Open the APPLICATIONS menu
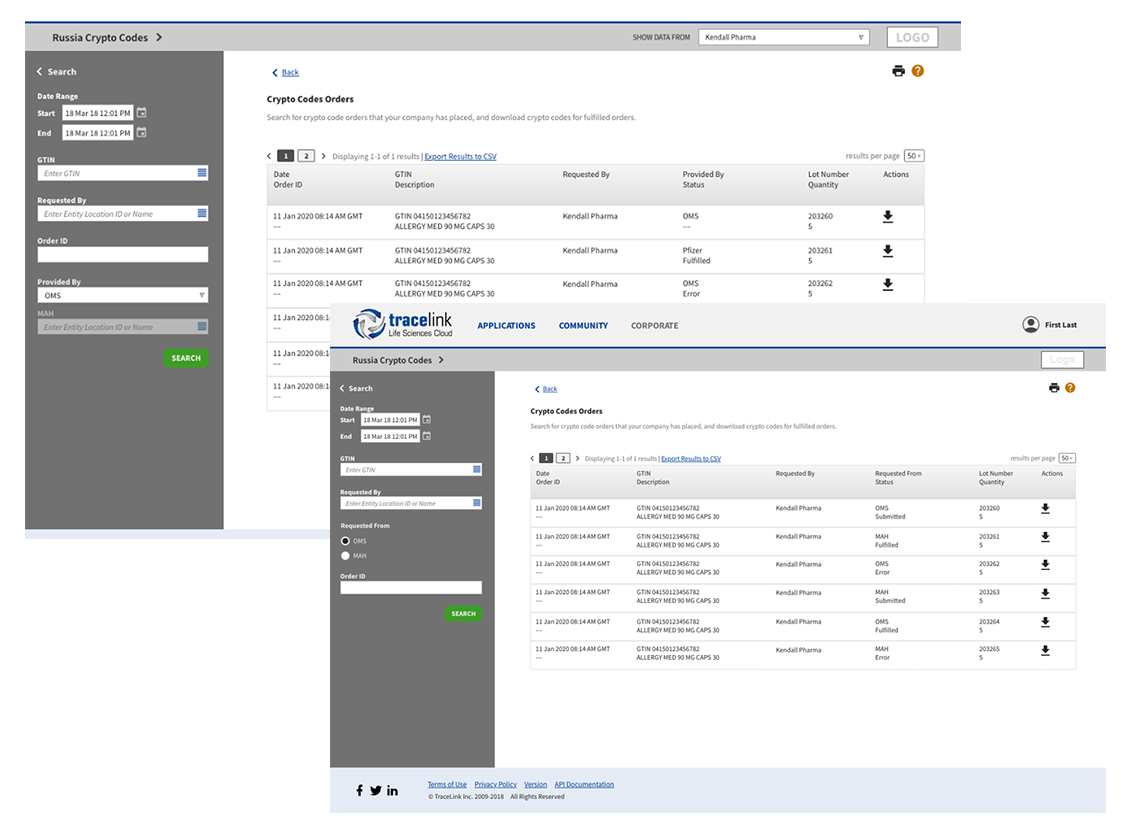1133x832 pixels. [x=507, y=326]
